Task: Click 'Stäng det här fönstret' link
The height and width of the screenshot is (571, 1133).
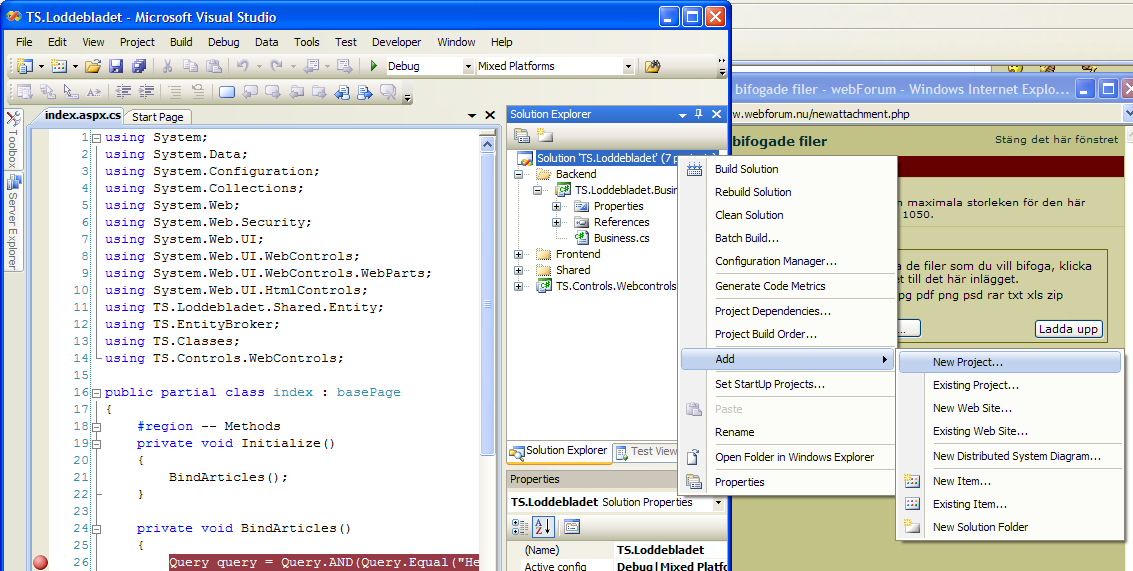Action: point(1056,139)
